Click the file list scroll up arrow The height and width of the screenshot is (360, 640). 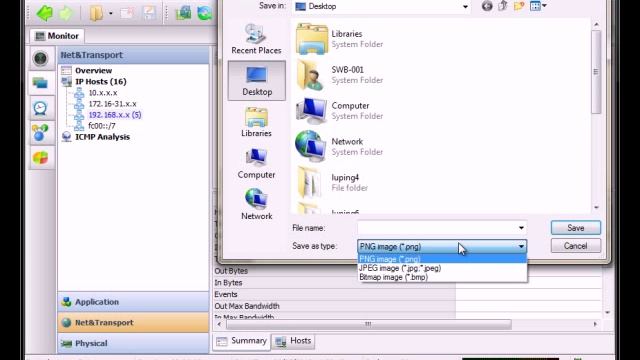pos(596,24)
